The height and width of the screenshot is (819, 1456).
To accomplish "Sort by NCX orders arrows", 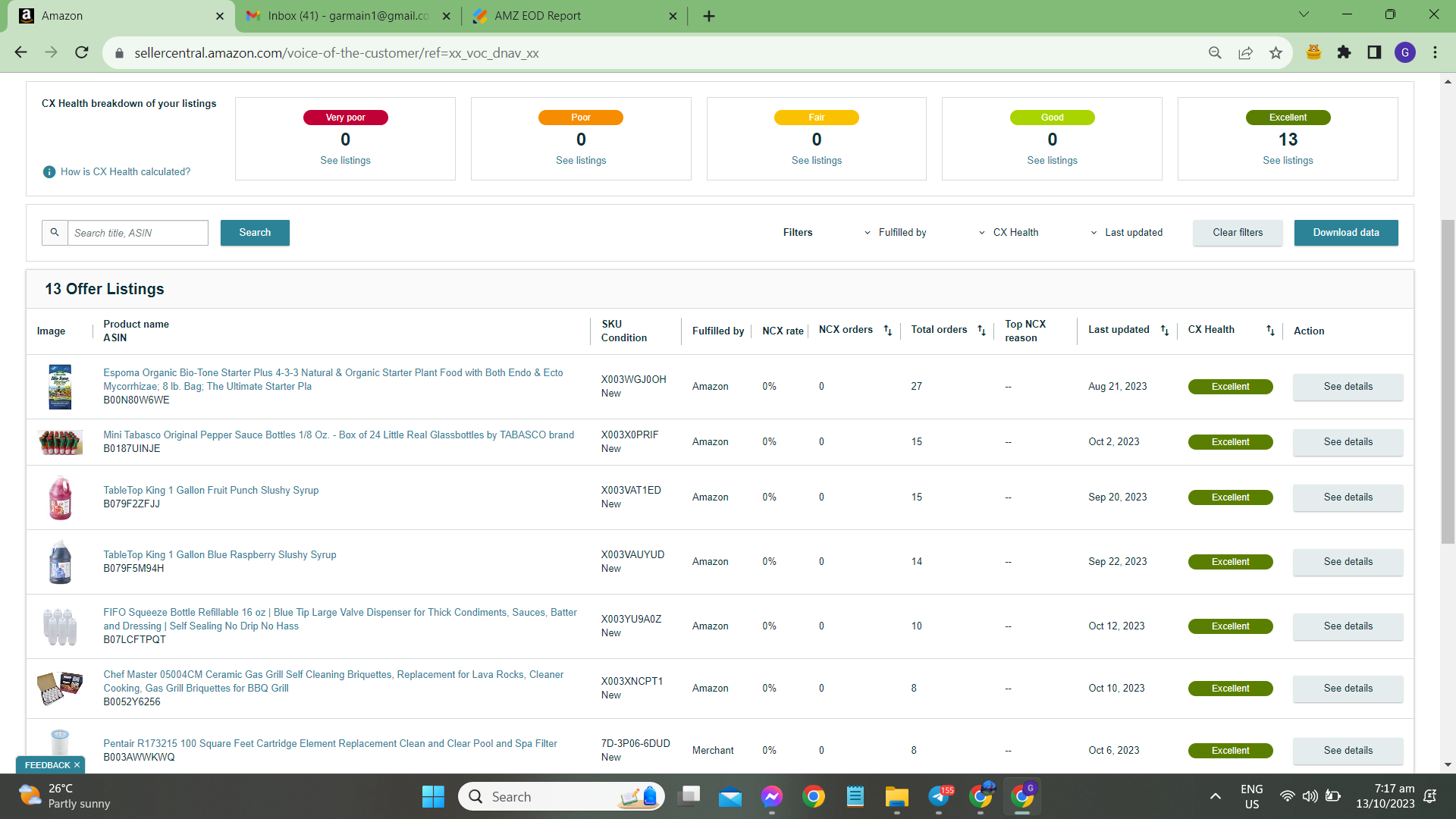I will click(x=888, y=331).
